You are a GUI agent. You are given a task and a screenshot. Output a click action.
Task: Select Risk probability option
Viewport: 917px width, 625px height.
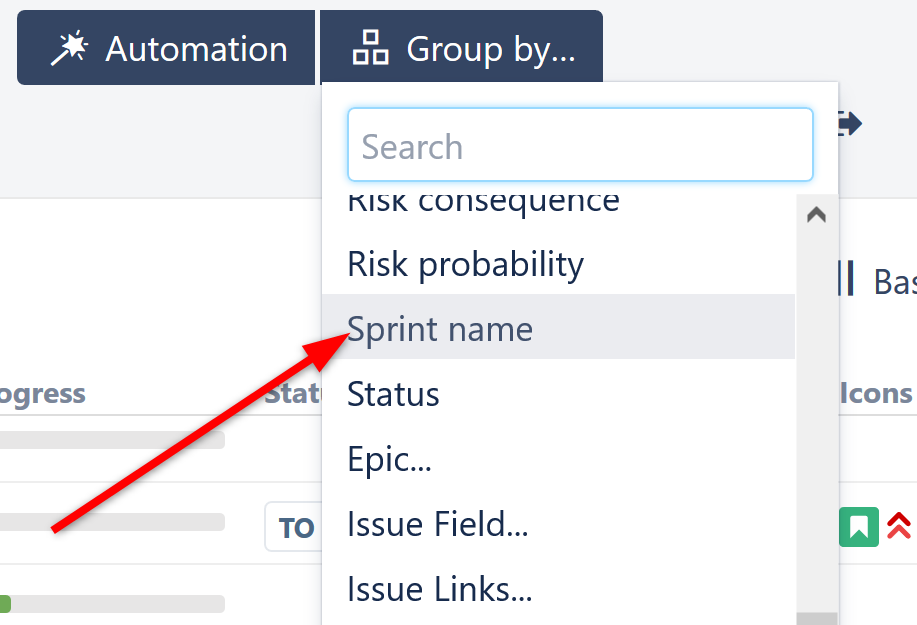click(465, 264)
